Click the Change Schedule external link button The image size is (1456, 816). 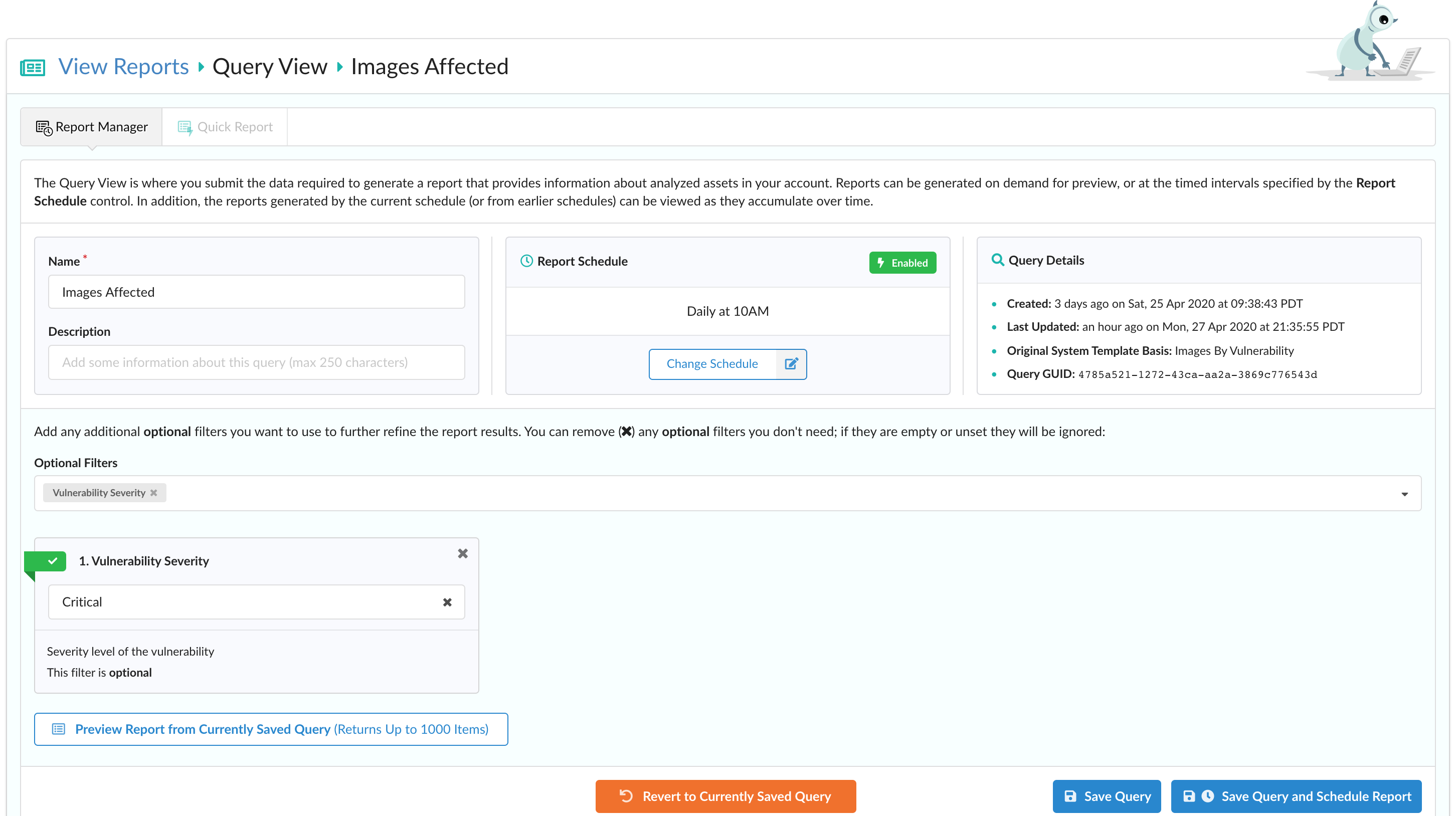[792, 363]
